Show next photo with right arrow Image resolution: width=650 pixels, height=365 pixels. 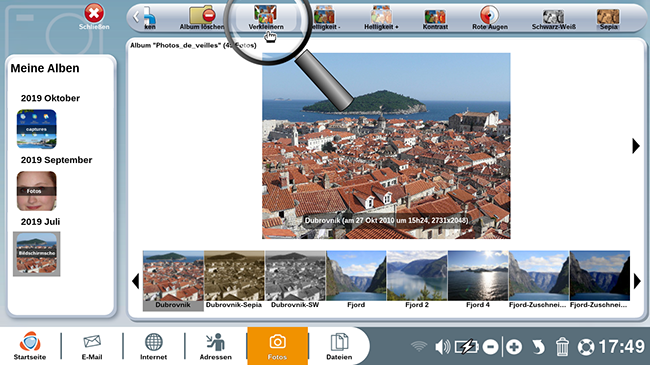(x=635, y=146)
